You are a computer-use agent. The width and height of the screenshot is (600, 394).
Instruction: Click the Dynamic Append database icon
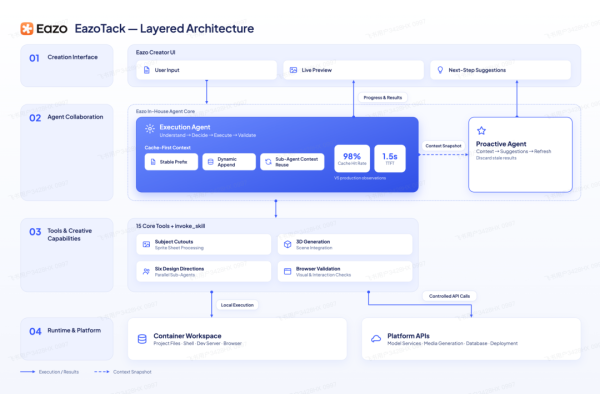210,162
